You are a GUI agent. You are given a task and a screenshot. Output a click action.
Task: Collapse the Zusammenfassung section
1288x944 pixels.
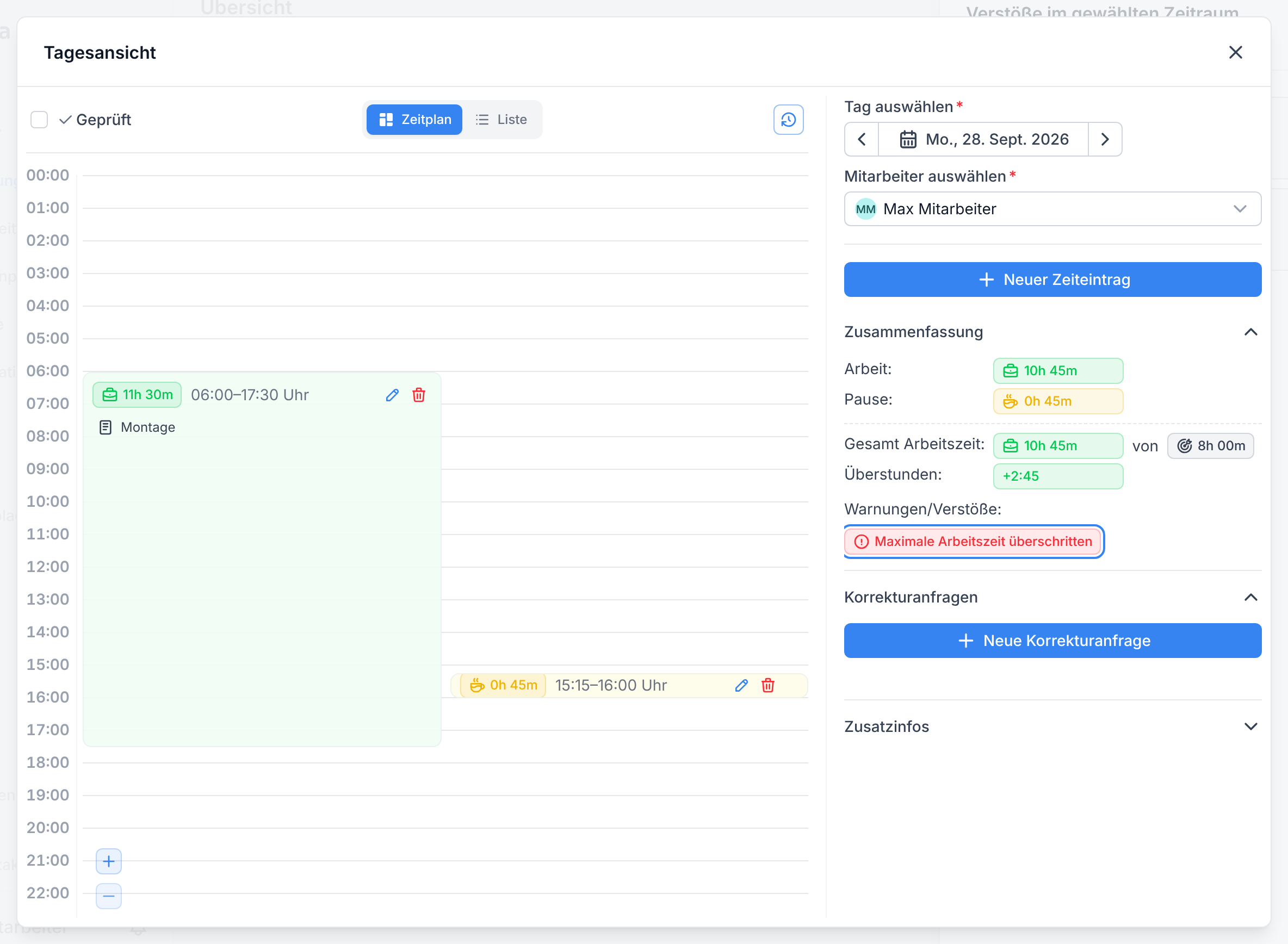1250,332
